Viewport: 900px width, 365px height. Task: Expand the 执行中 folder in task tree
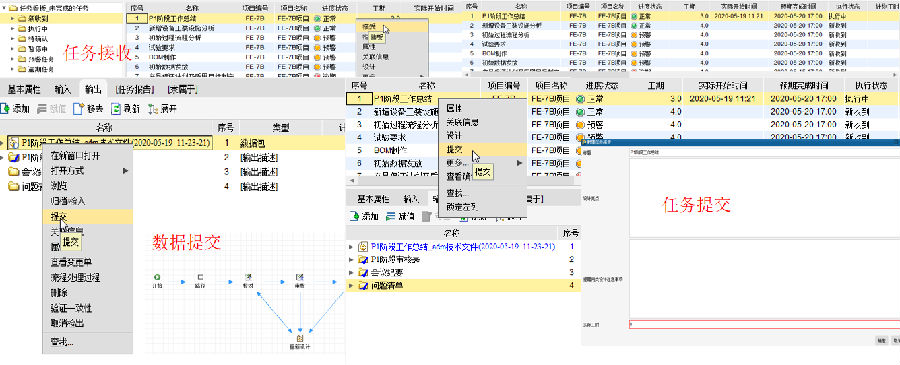(13, 28)
